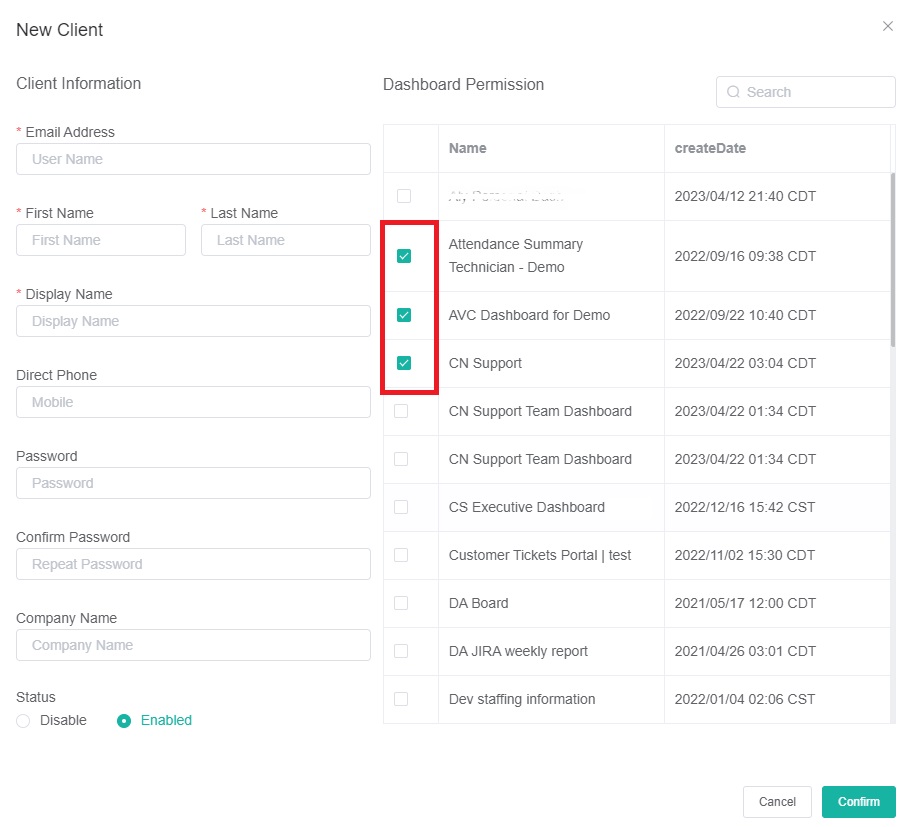
Task: Select Dev staffing information checkbox
Action: pos(401,699)
